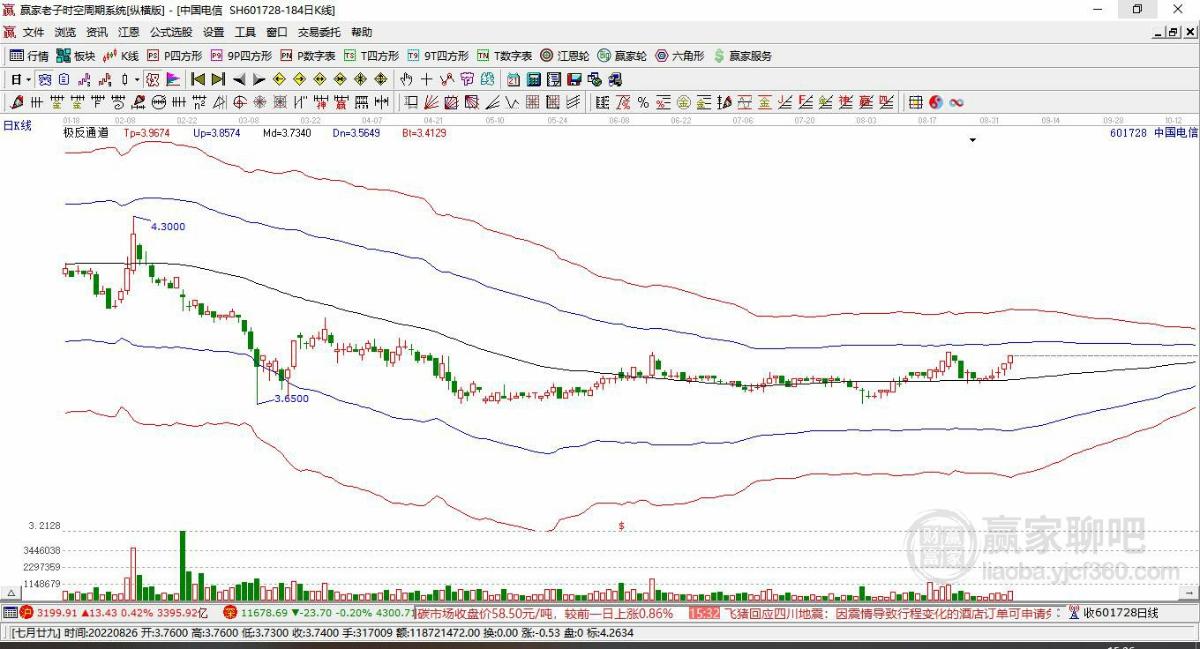Click the 4.3000 high price label
This screenshot has height=649, width=1200.
(168, 227)
